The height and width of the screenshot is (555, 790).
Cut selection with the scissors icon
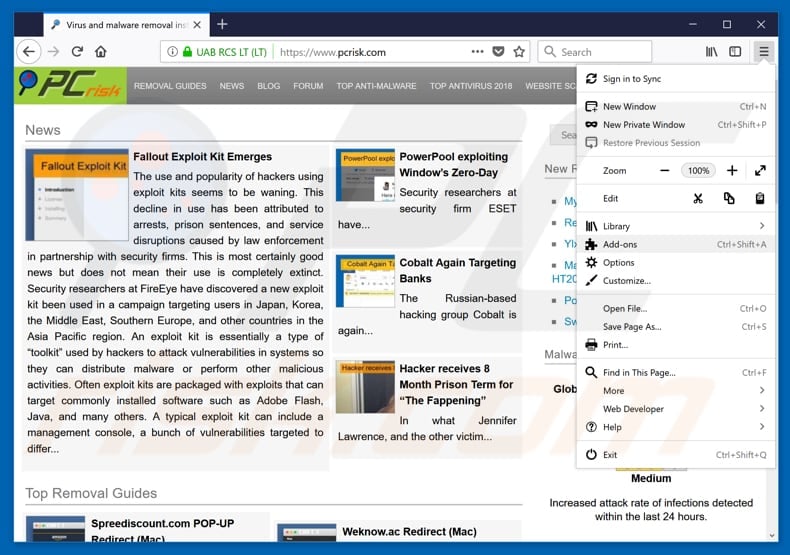point(698,198)
